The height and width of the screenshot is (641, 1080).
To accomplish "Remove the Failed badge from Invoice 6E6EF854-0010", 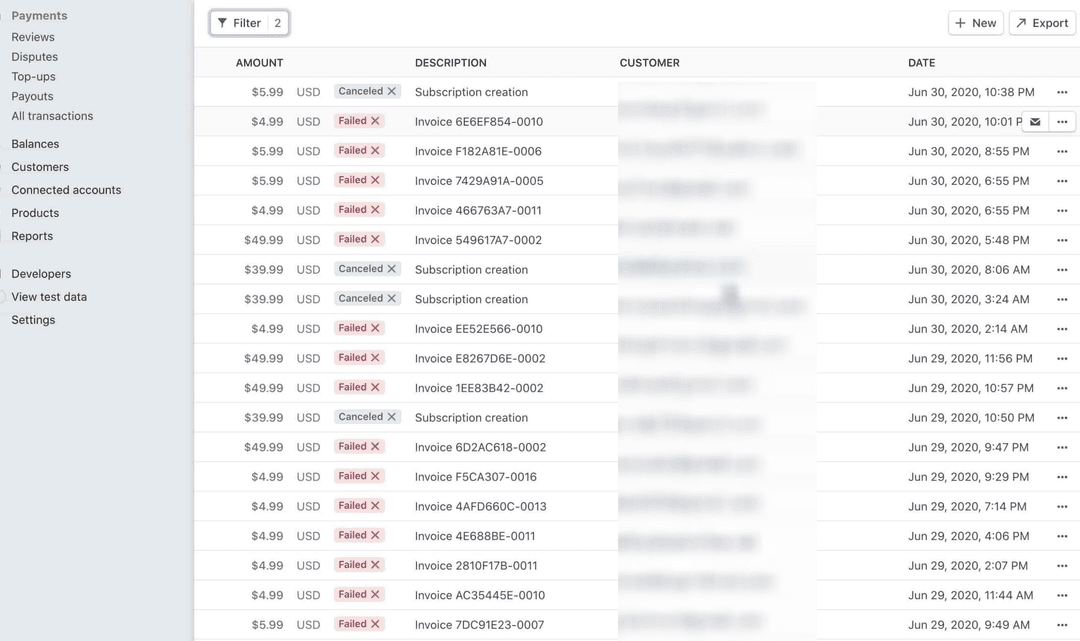I will (x=375, y=121).
